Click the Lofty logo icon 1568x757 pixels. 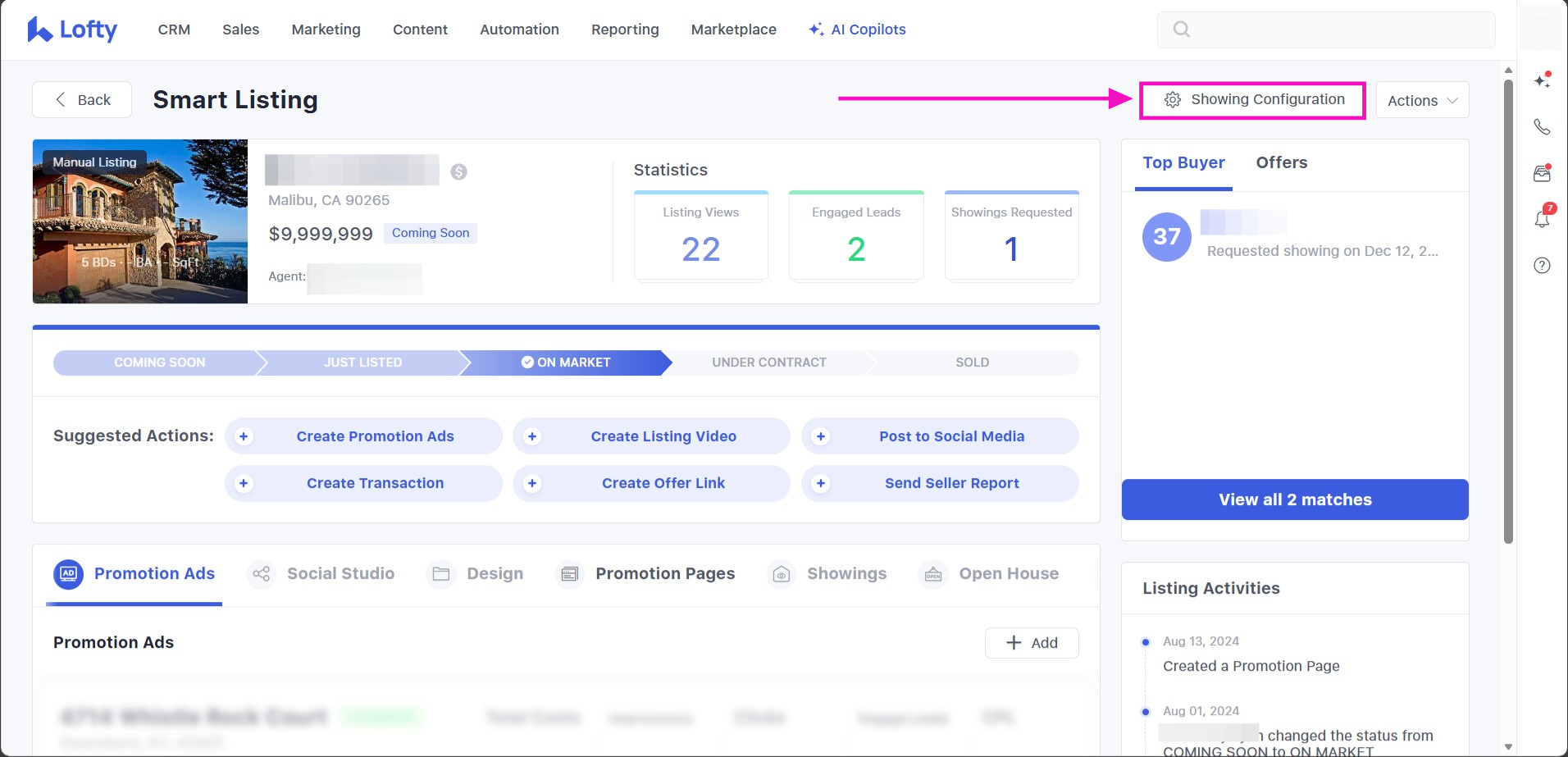pyautogui.click(x=39, y=30)
